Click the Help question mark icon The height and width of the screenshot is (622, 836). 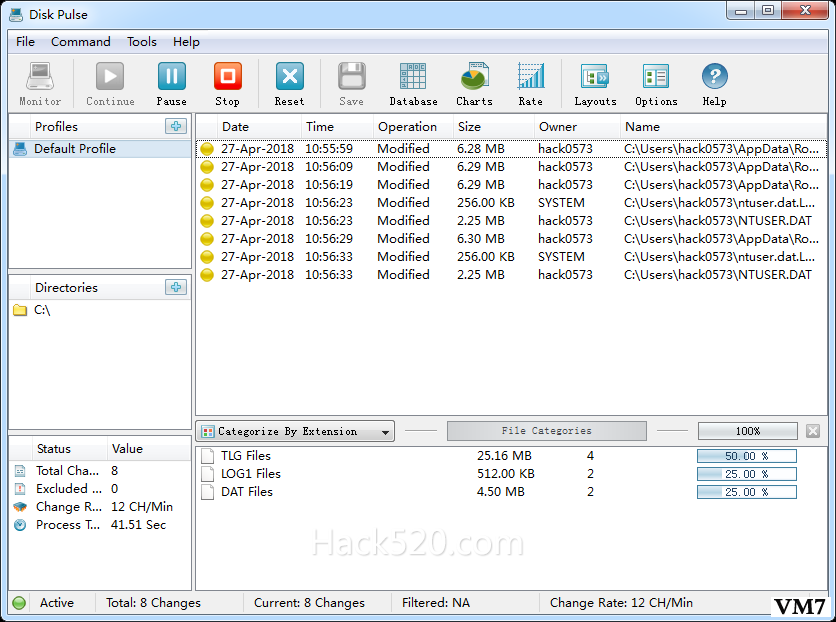click(x=714, y=76)
